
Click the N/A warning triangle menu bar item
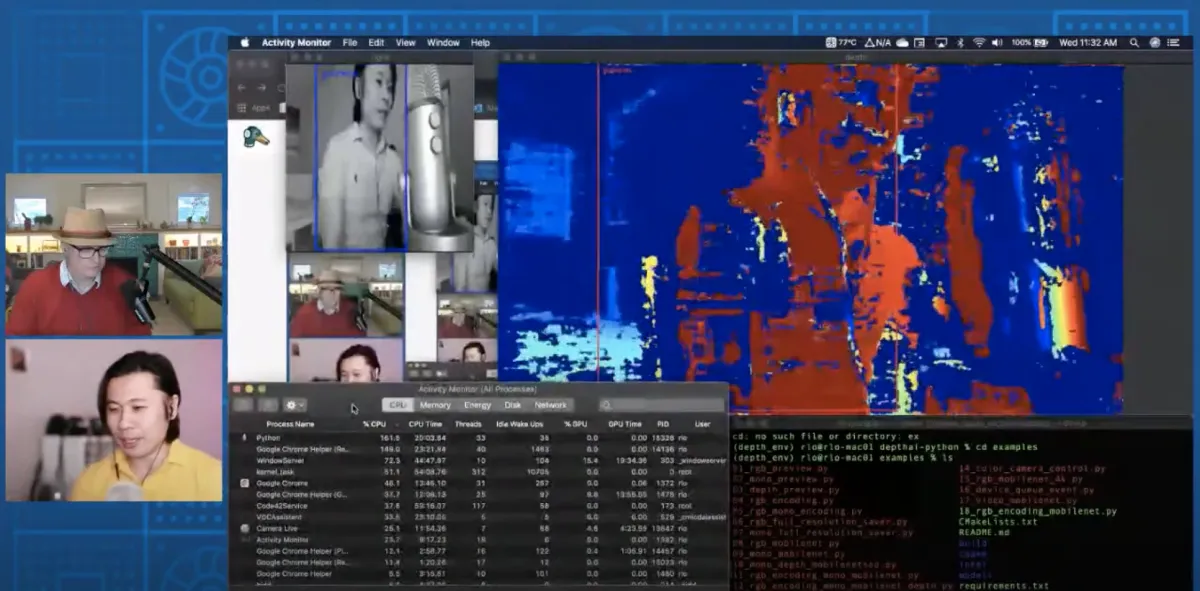(878, 43)
